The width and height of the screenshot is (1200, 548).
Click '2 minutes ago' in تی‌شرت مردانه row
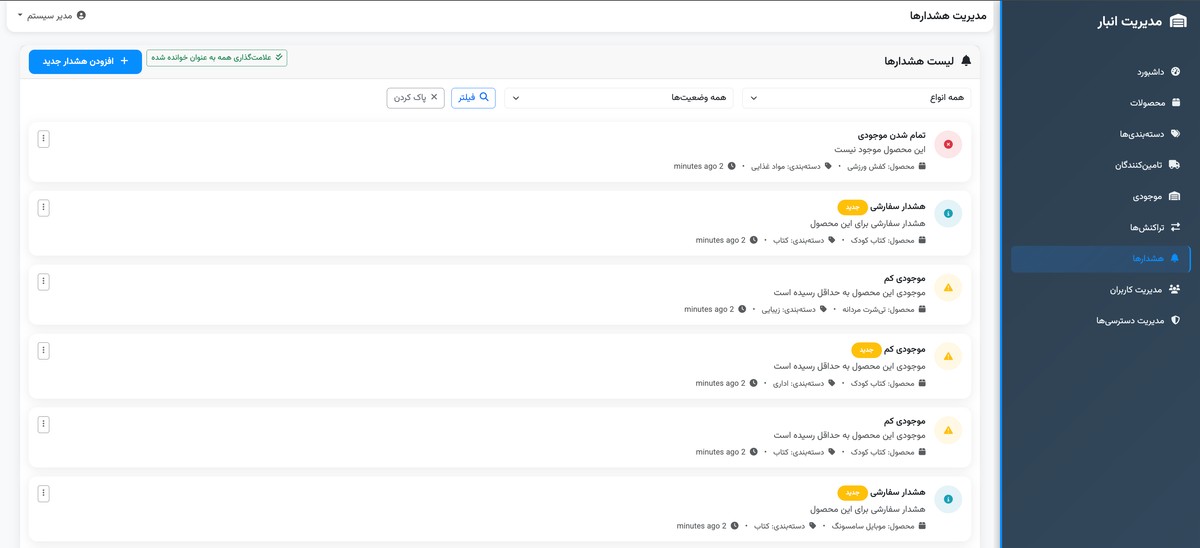click(709, 309)
